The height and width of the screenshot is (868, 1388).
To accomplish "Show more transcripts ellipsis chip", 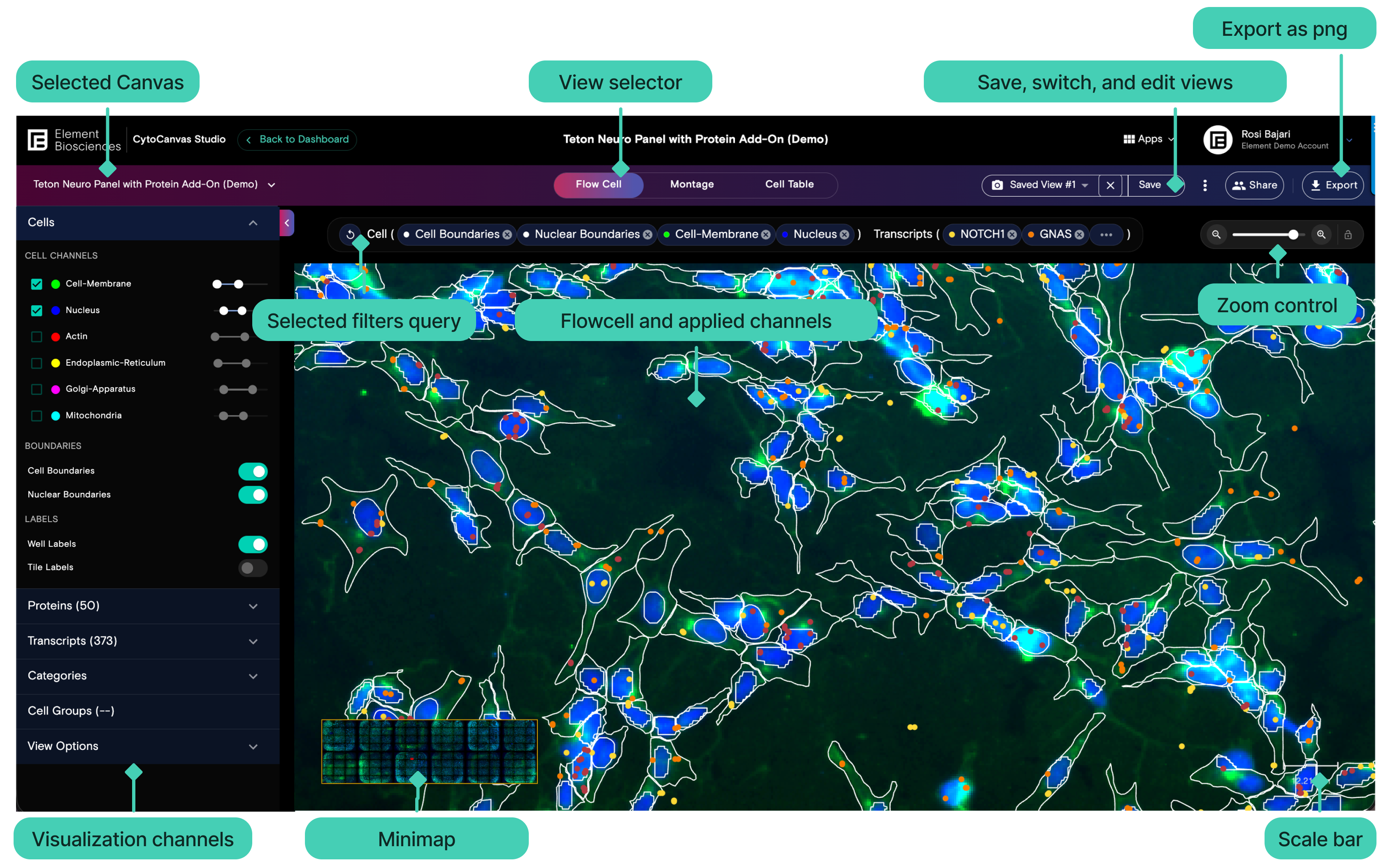I will tap(1106, 235).
